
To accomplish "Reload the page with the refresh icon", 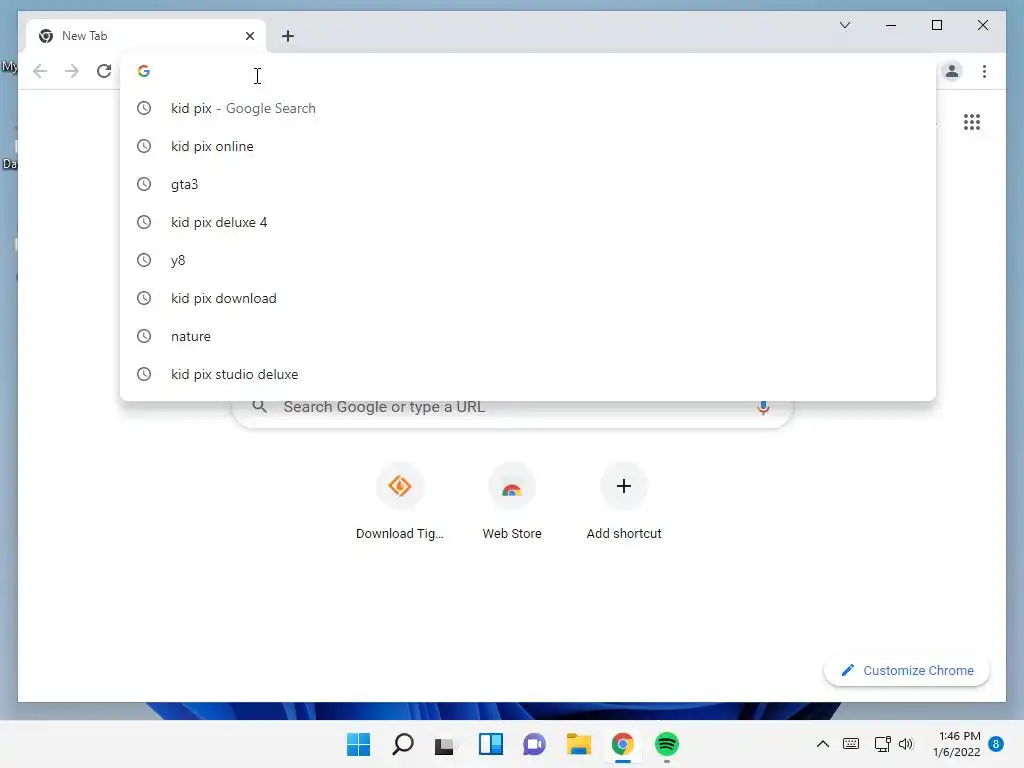I will coord(104,71).
